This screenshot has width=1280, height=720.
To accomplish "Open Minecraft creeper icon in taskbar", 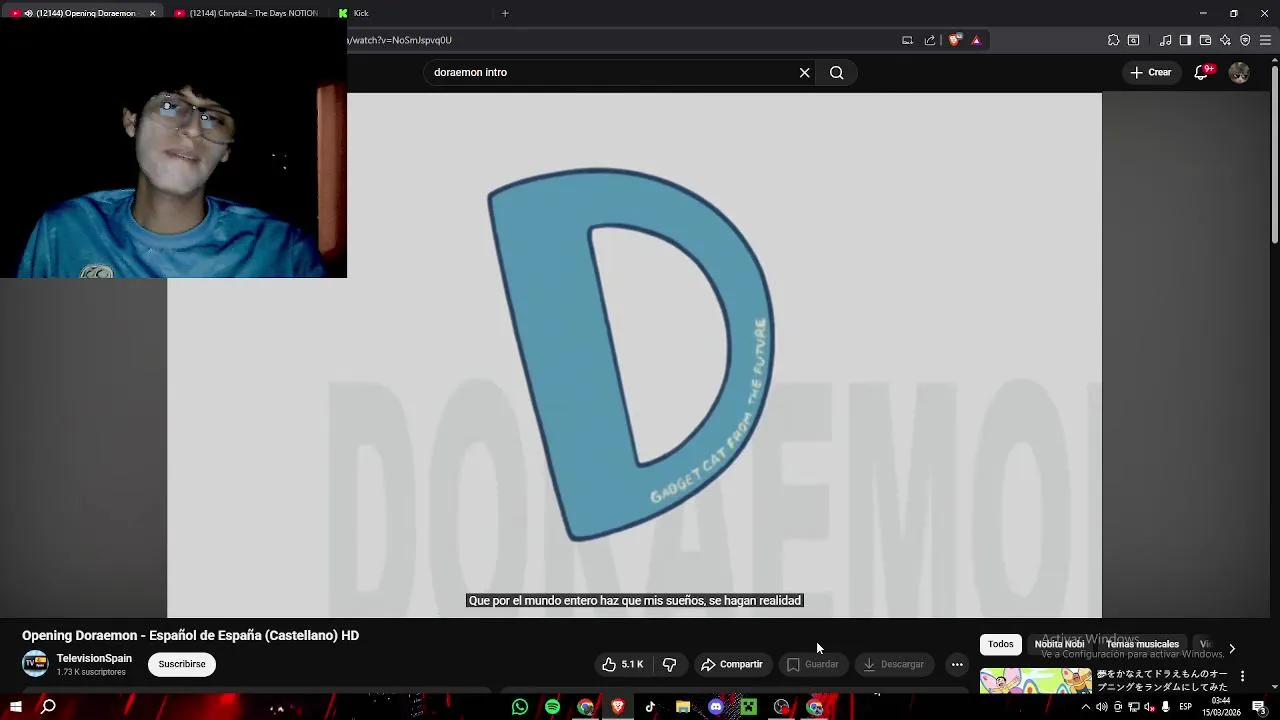I will 748,707.
